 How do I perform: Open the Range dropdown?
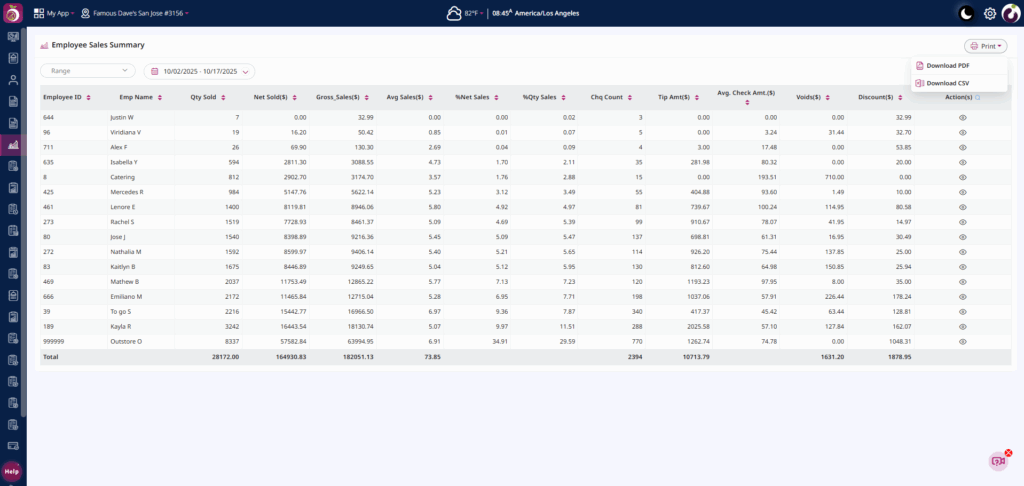87,71
